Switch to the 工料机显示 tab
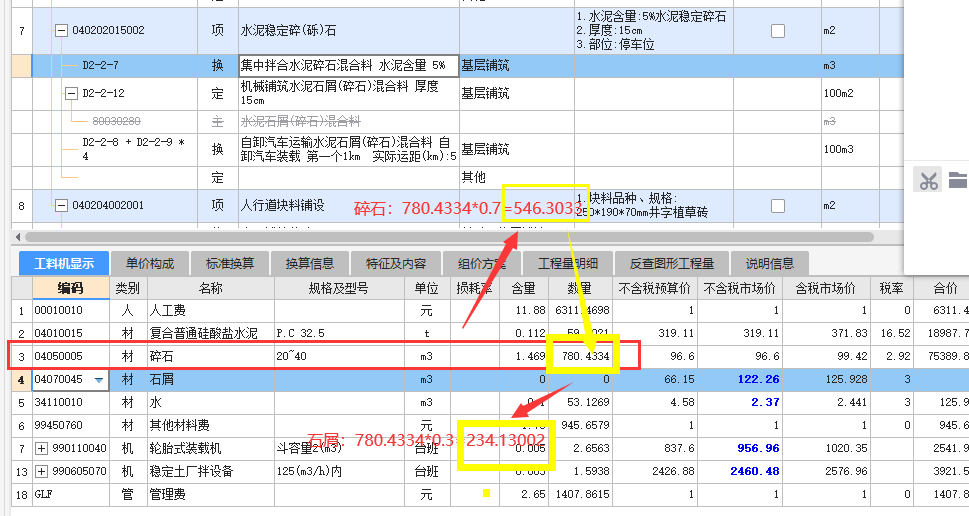This screenshot has height=516, width=969. click(x=64, y=263)
